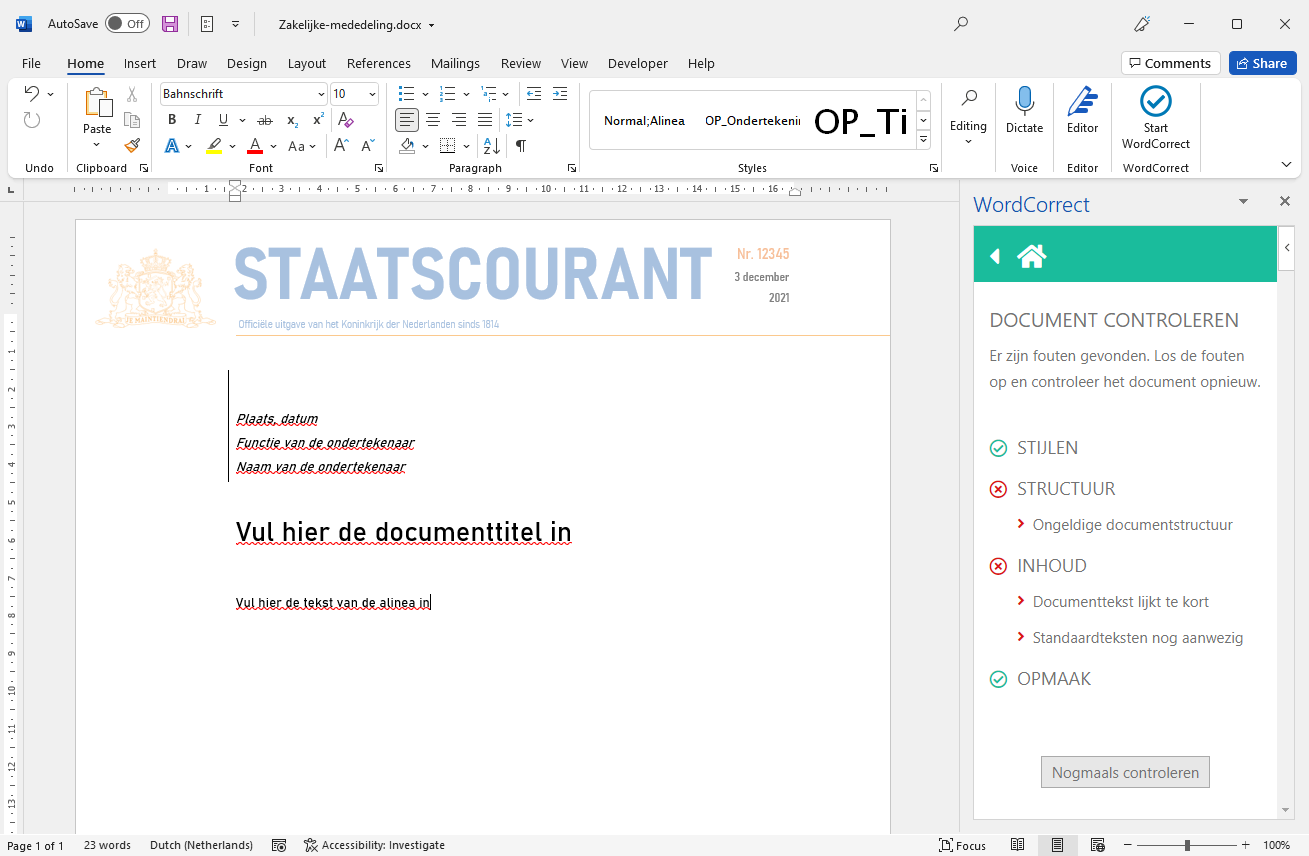
Task: Toggle AutoSave switch
Action: pos(127,24)
